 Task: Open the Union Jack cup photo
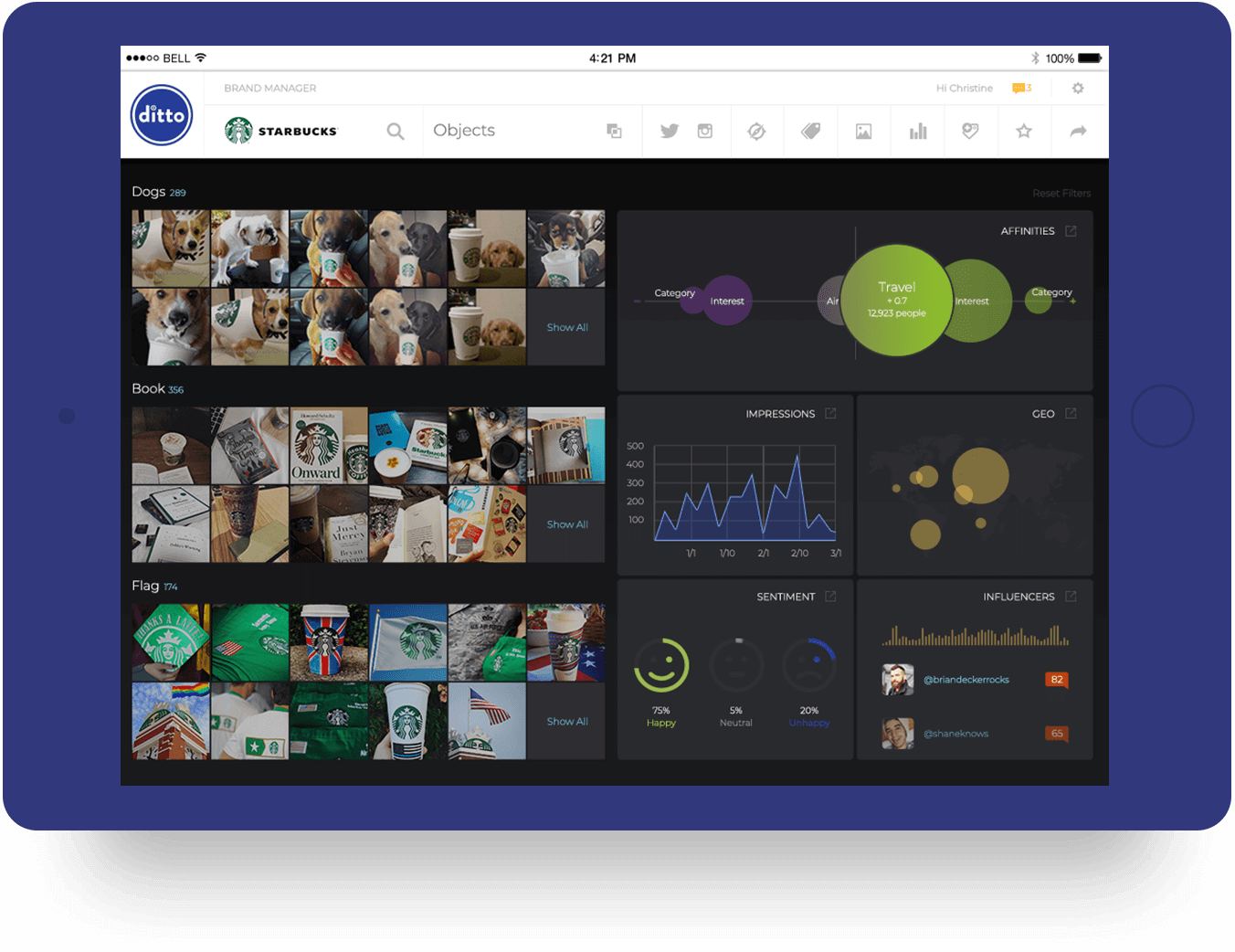click(329, 642)
